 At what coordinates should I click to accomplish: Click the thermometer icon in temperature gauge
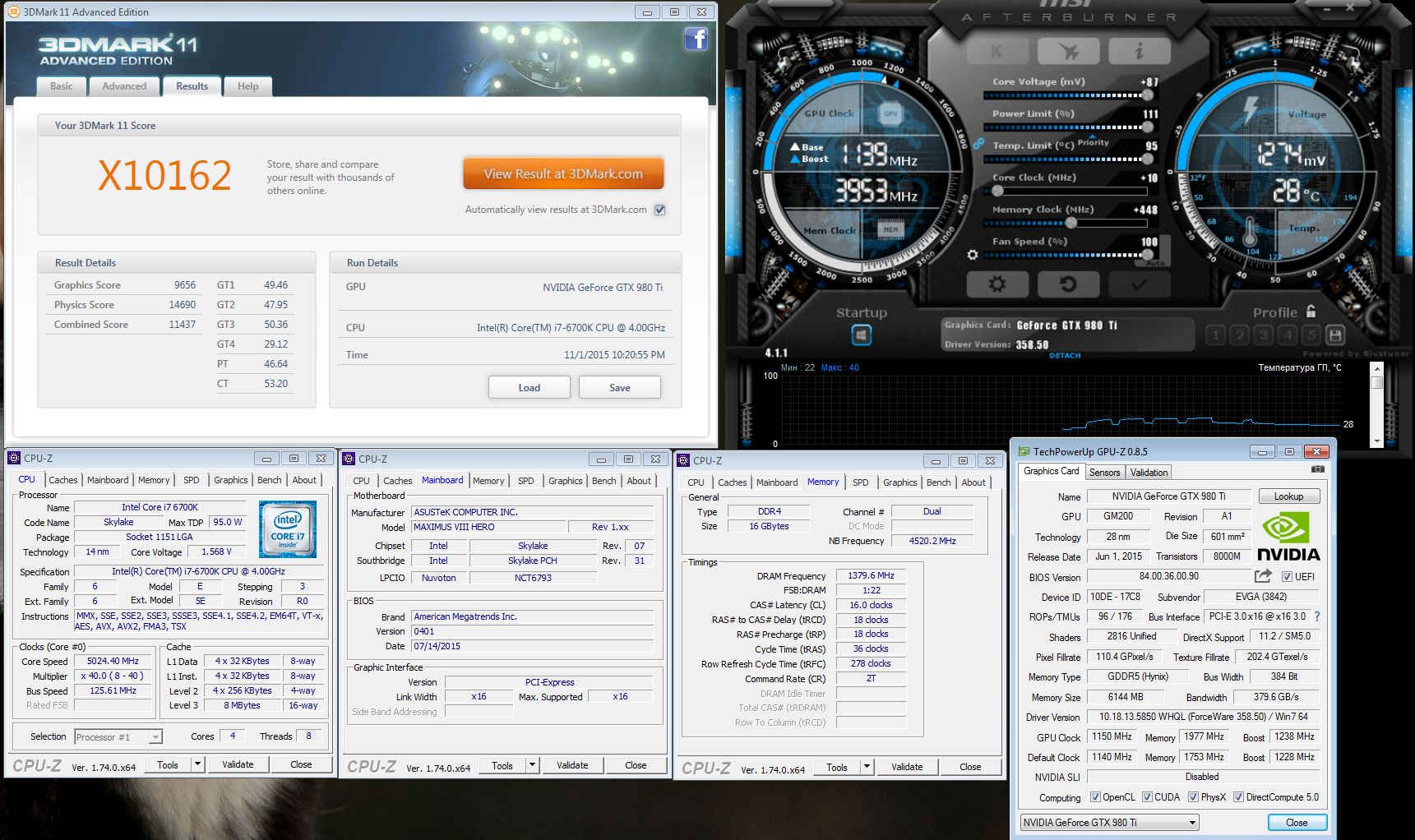1251,233
